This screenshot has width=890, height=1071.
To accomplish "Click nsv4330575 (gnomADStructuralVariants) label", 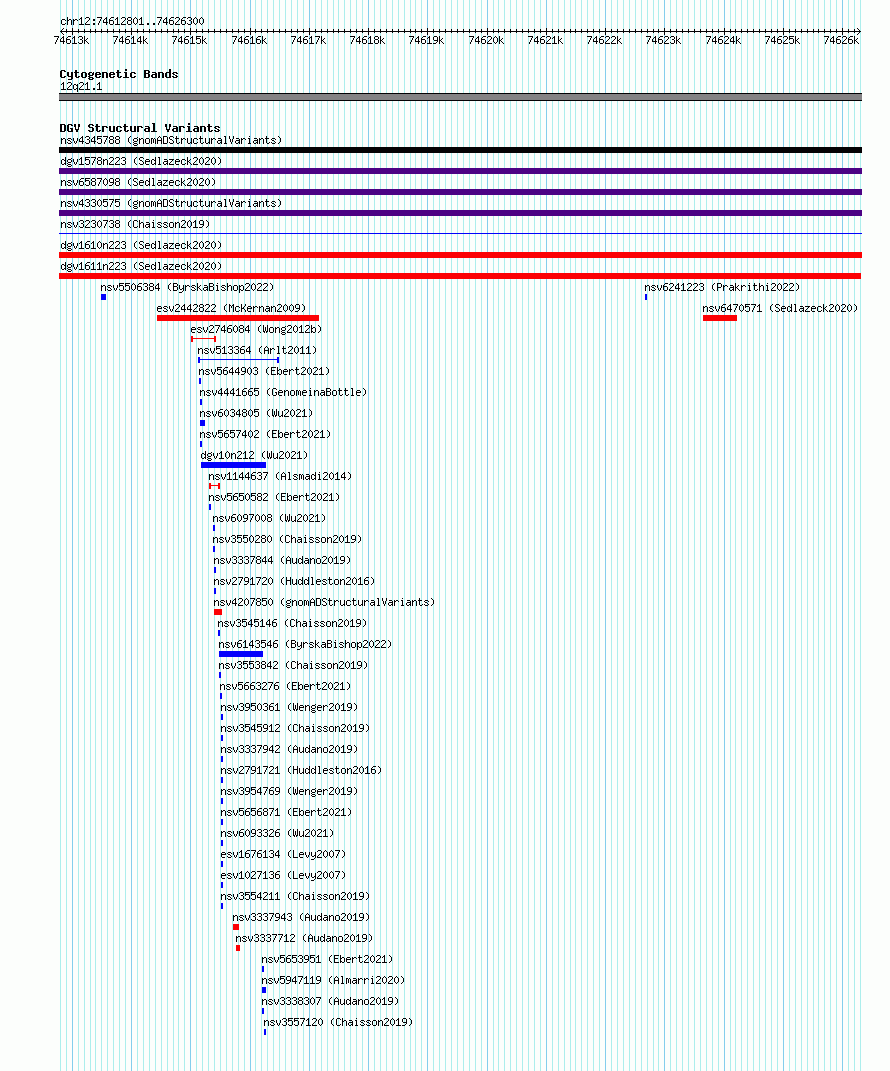I will point(171,204).
